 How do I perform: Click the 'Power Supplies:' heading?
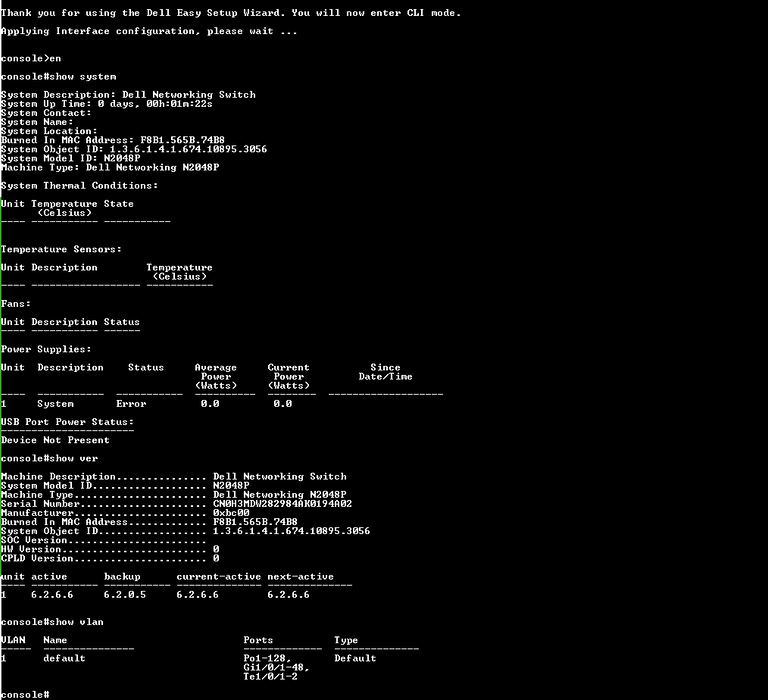tap(46, 349)
